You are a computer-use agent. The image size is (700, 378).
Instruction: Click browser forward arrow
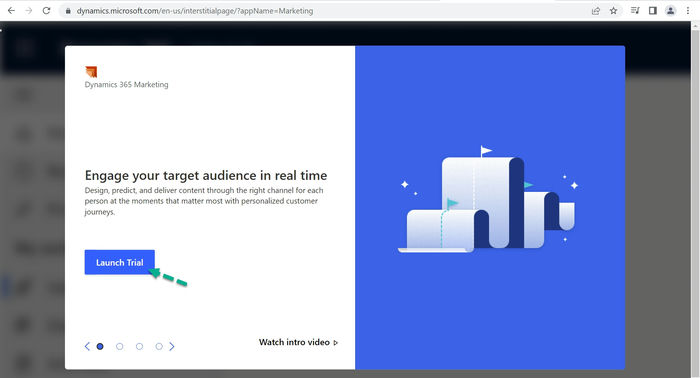[29, 11]
